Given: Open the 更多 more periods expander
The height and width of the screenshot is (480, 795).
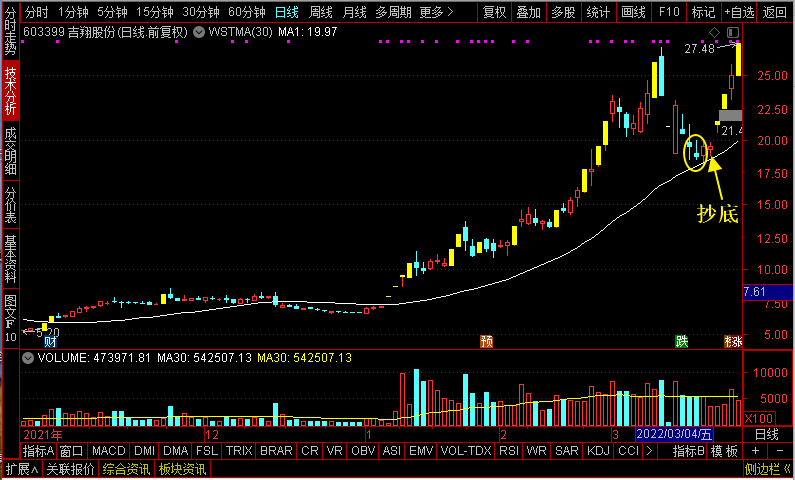Looking at the screenshot, I should pyautogui.click(x=436, y=12).
